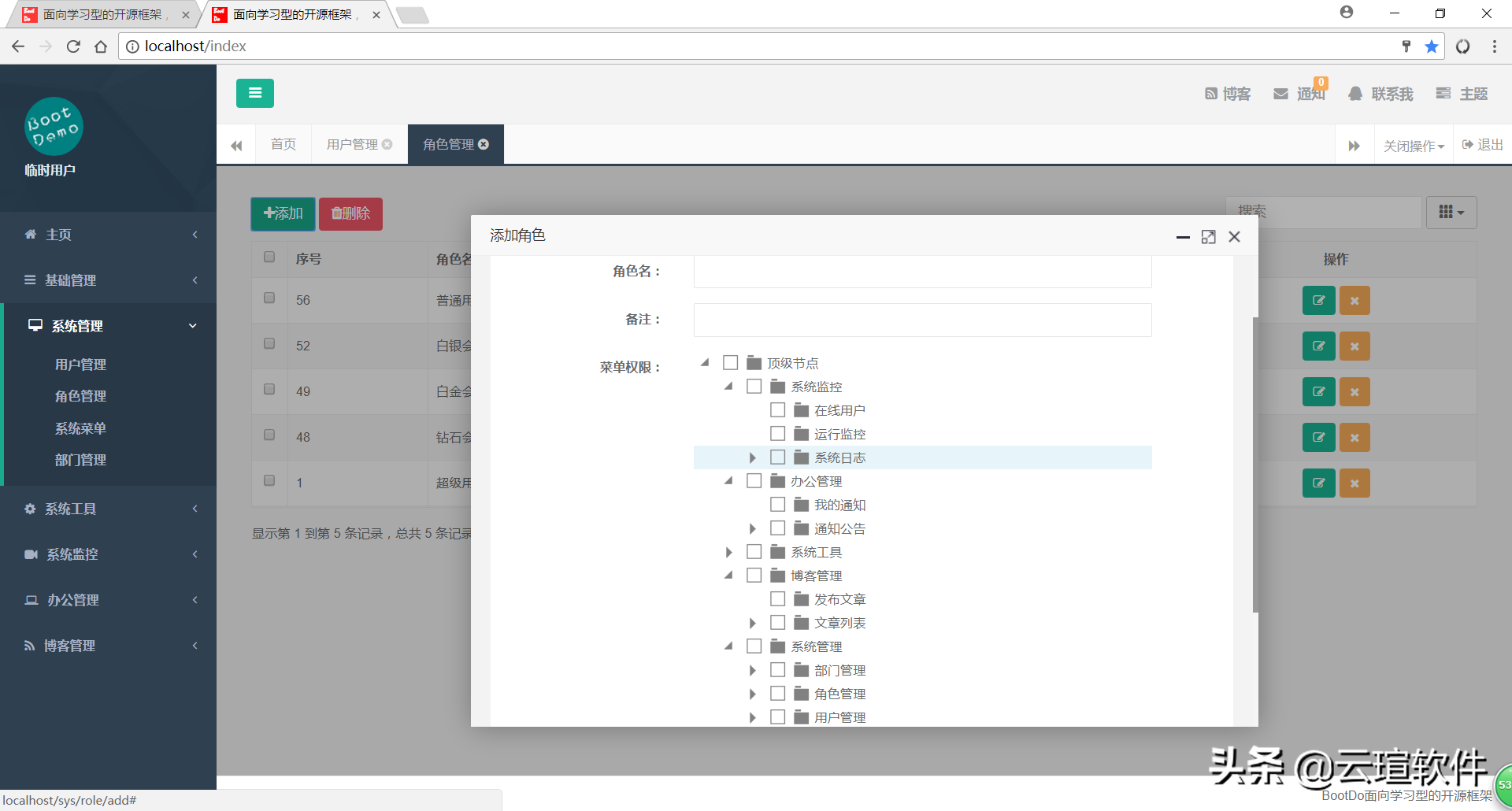Image resolution: width=1512 pixels, height=811 pixels.
Task: Expand 系统工具 sidebar menu
Action: point(108,509)
